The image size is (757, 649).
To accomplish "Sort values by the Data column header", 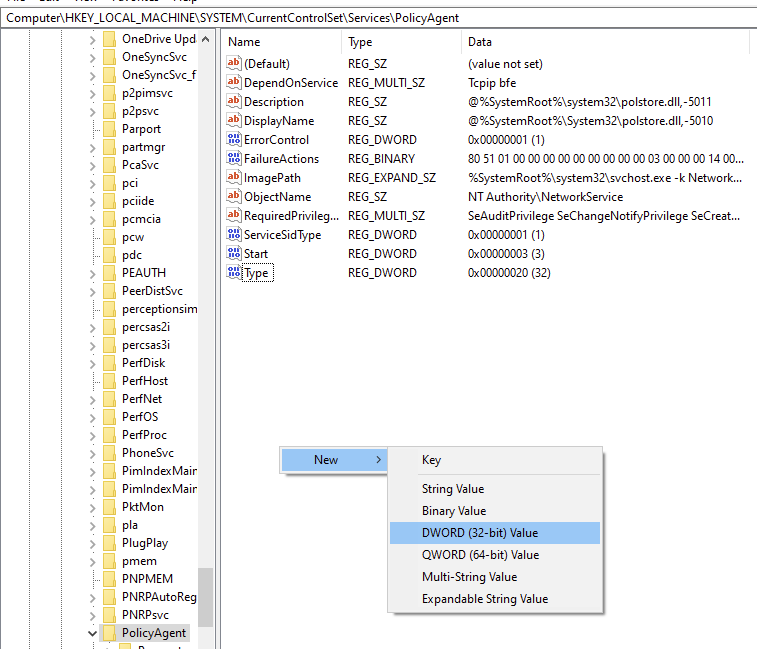I will (x=605, y=42).
